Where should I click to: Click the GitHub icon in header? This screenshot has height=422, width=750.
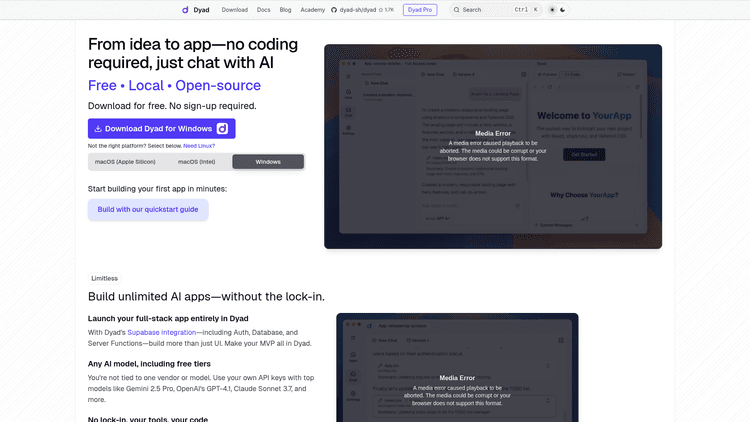click(x=334, y=10)
